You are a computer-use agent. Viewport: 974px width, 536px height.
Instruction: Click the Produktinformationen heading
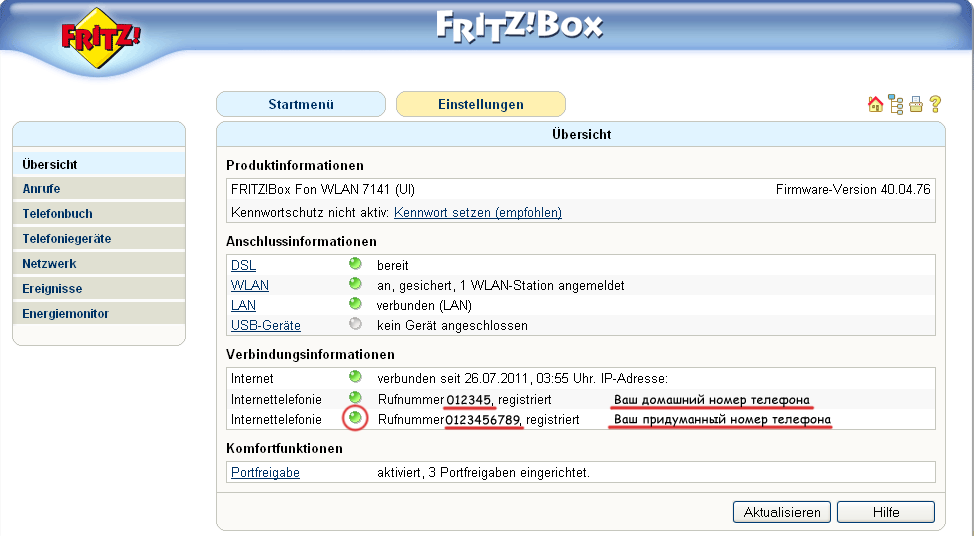click(x=295, y=166)
